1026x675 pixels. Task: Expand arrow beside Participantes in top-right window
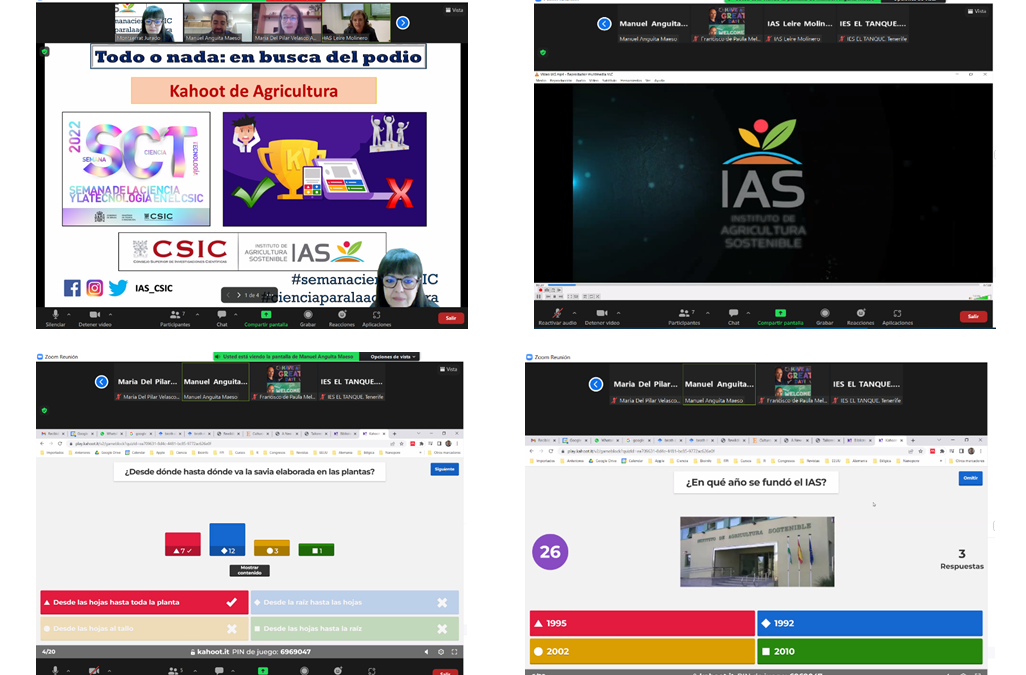[x=707, y=313]
